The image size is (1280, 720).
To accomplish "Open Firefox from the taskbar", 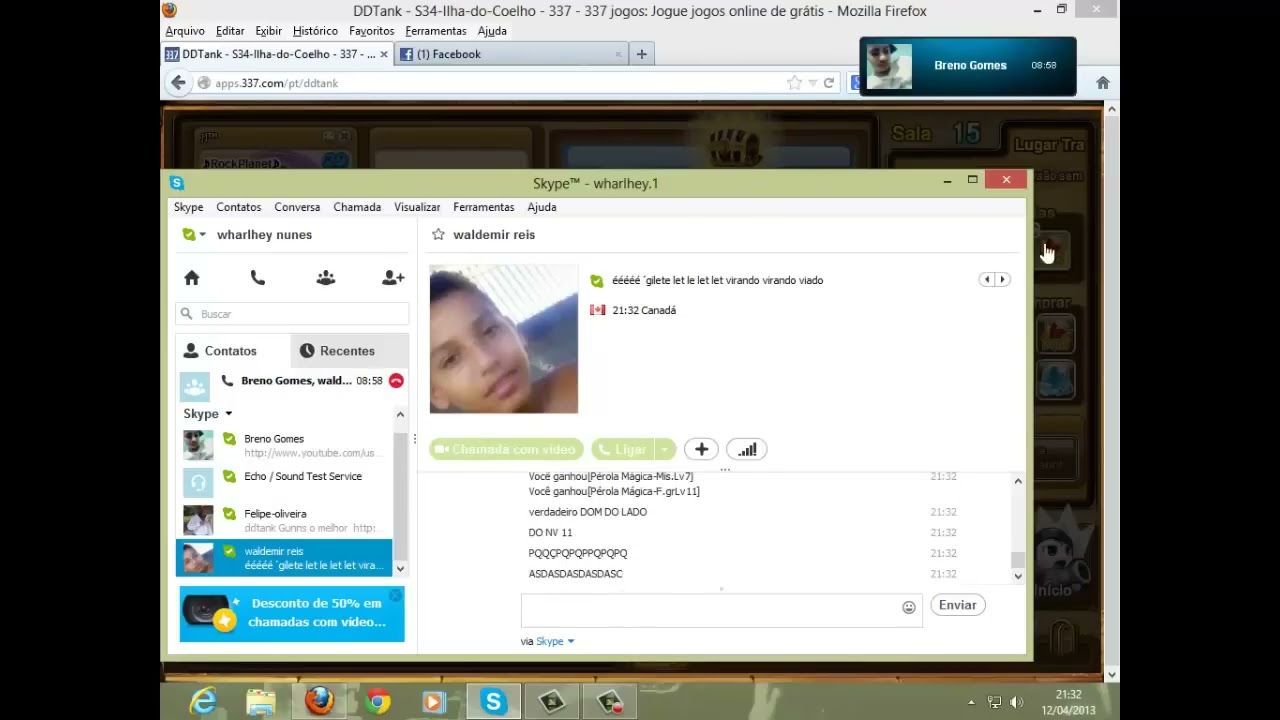I will coord(319,702).
